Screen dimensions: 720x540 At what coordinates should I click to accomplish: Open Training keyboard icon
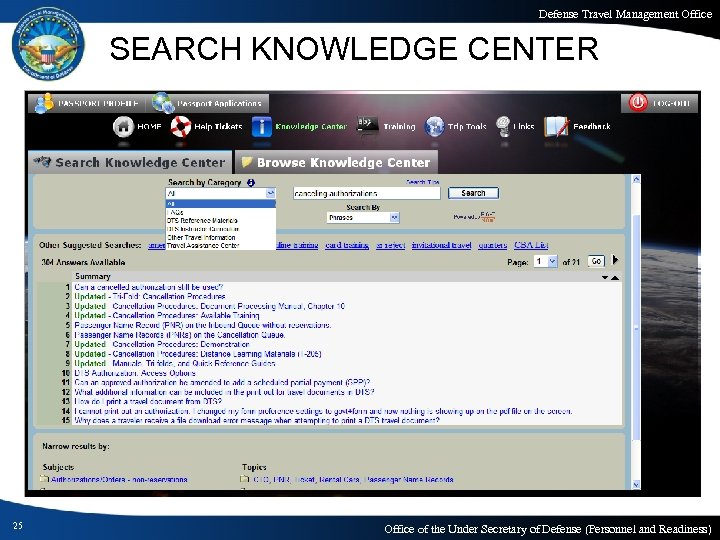coord(368,125)
